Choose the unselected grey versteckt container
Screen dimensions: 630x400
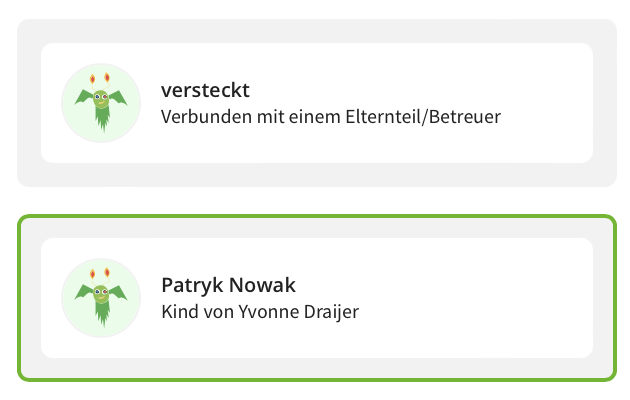pos(317,103)
